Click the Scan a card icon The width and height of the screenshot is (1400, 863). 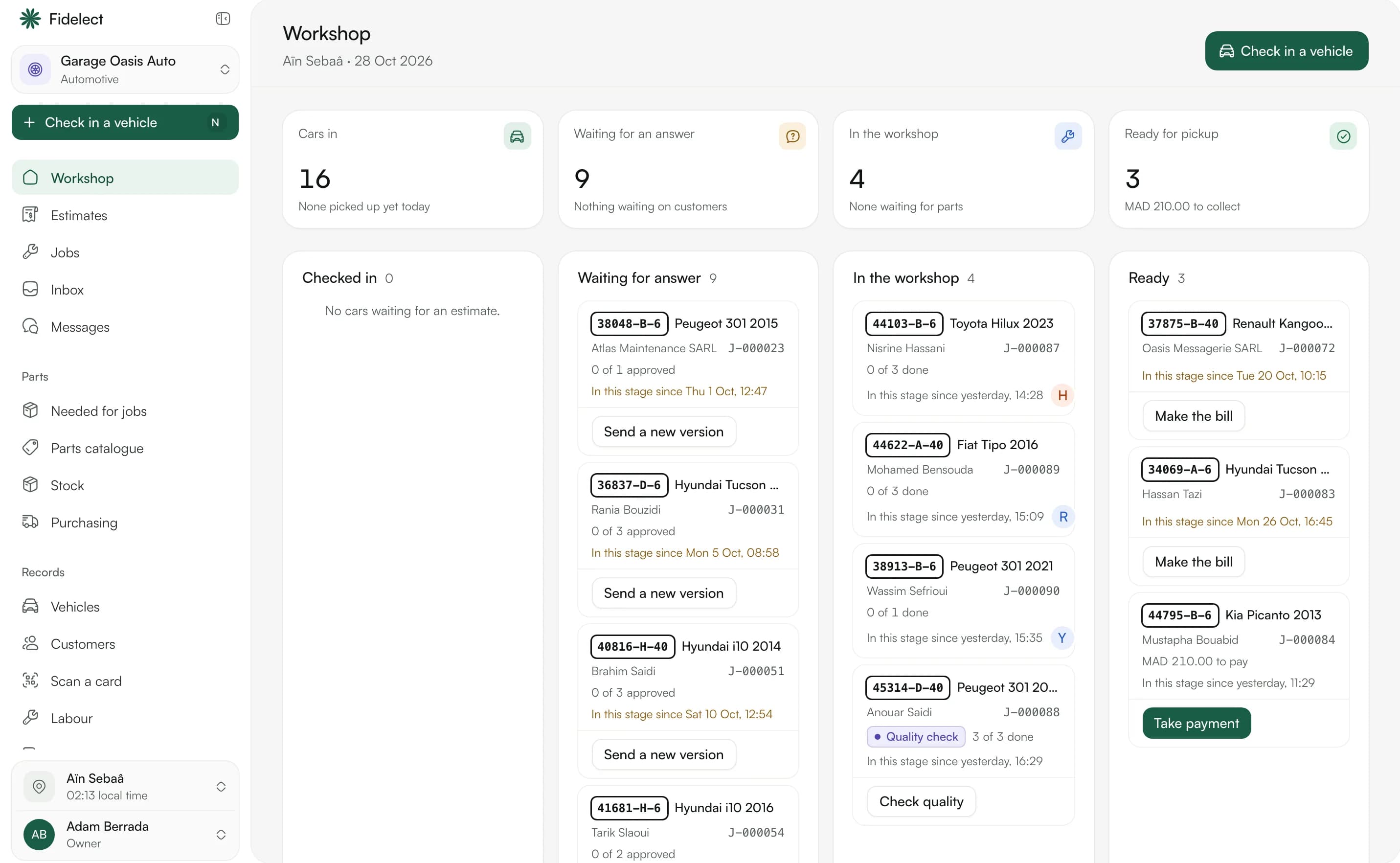pos(30,681)
